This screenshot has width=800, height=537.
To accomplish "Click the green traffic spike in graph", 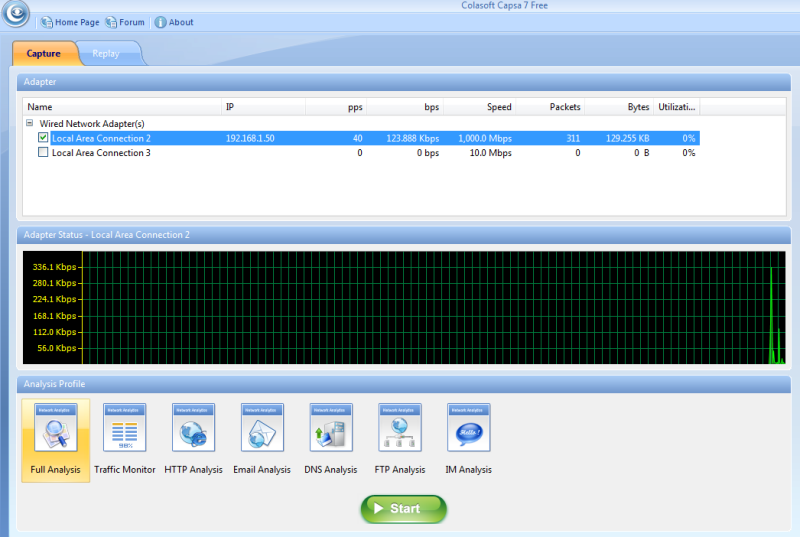I will pyautogui.click(x=771, y=316).
